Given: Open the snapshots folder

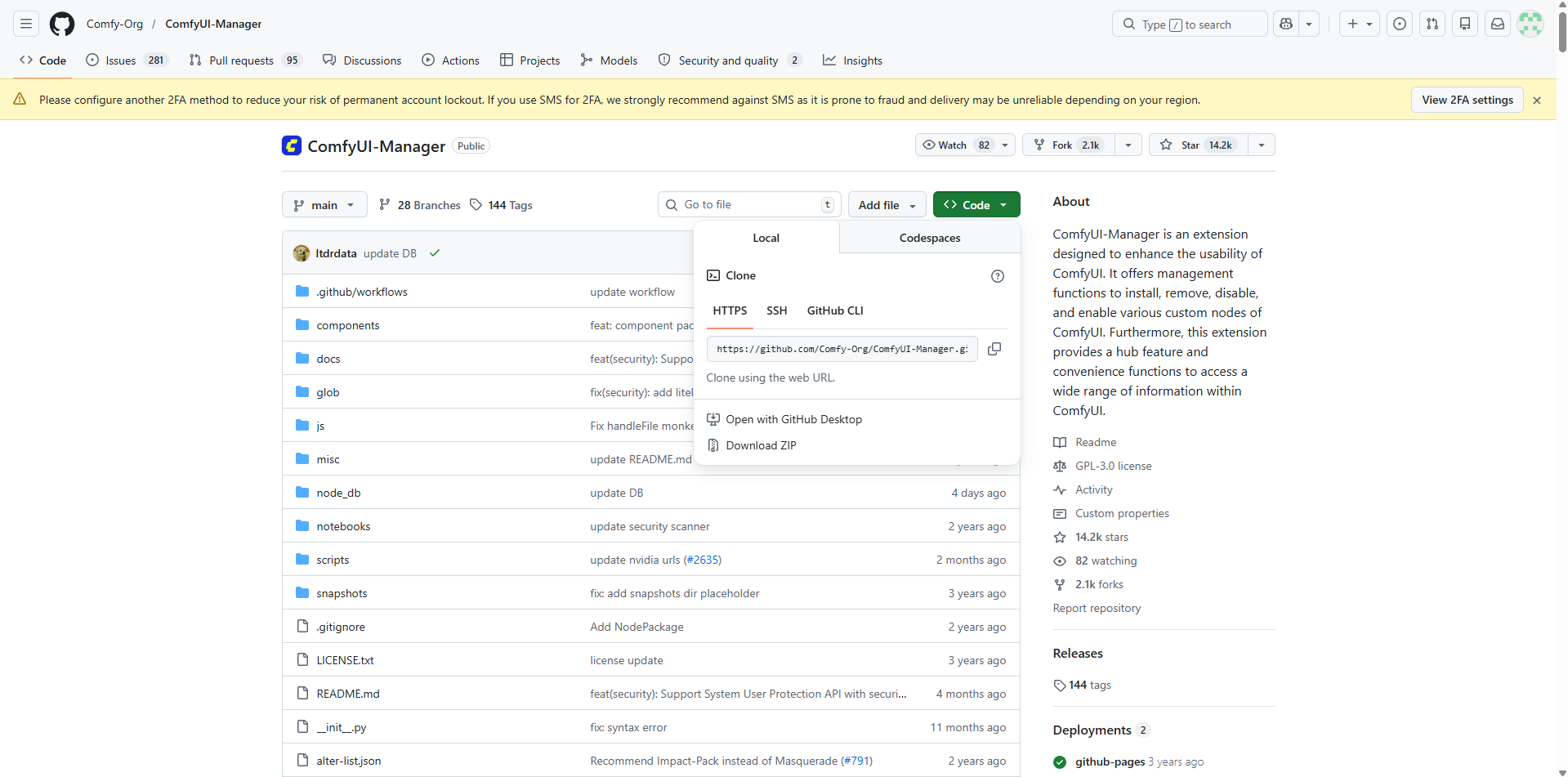Looking at the screenshot, I should [x=342, y=593].
